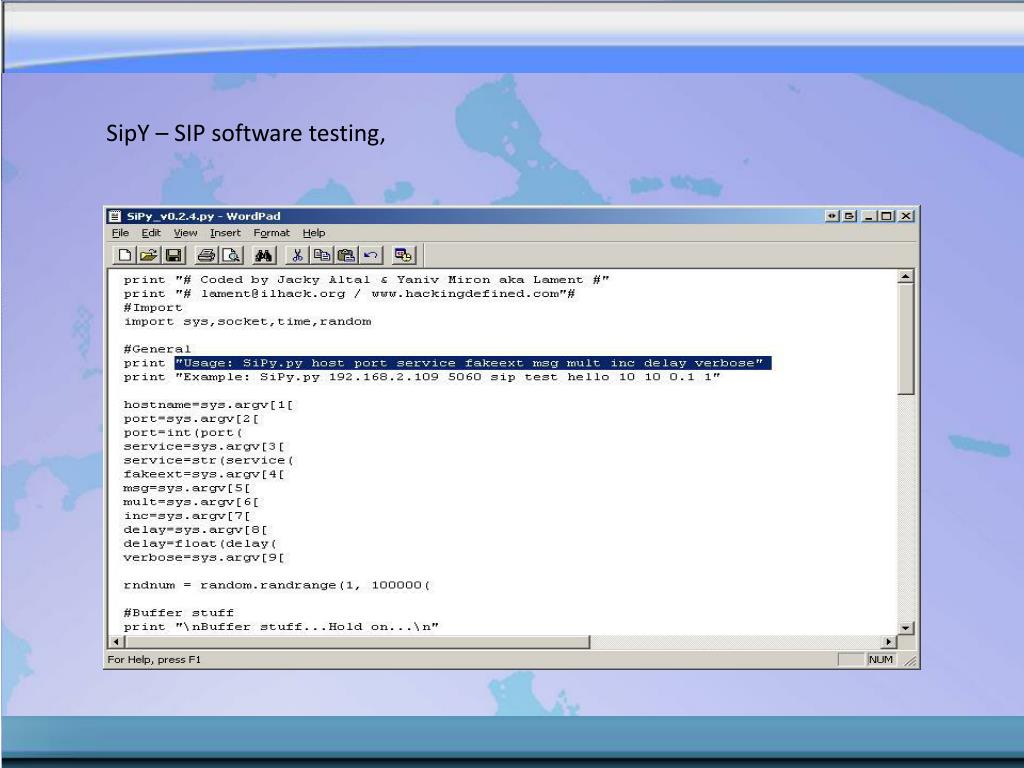1024x768 pixels.
Task: Click the "Buffer stuff...Hold on" print line
Action: (281, 627)
